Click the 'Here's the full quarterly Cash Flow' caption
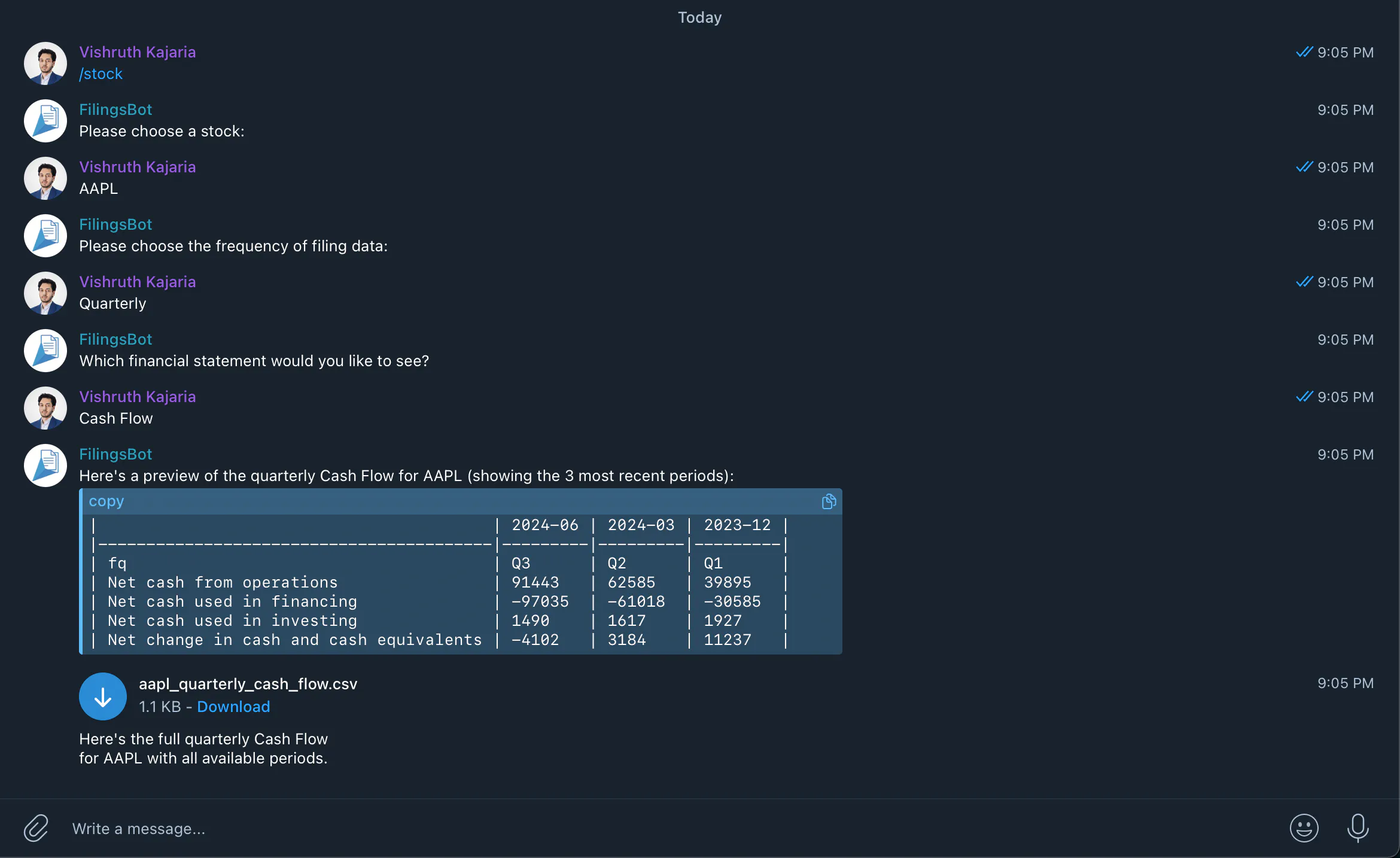The width and height of the screenshot is (1400, 858). coord(203,749)
